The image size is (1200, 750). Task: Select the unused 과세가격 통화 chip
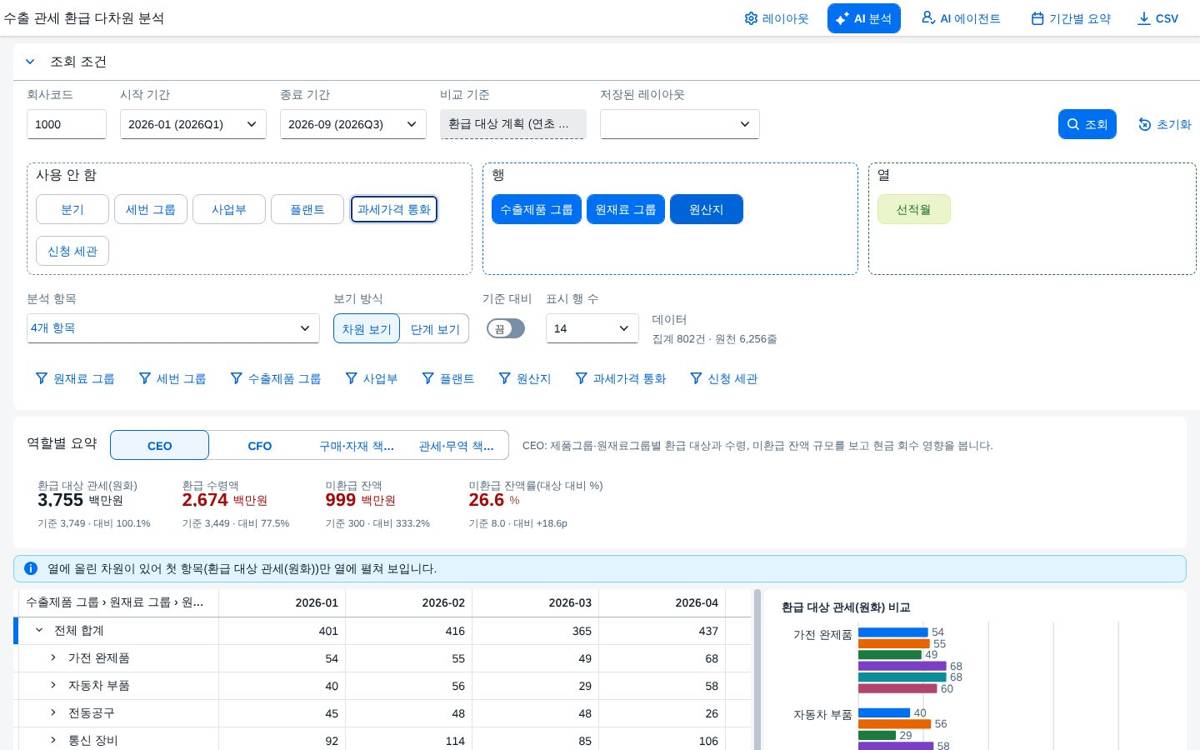tap(394, 209)
